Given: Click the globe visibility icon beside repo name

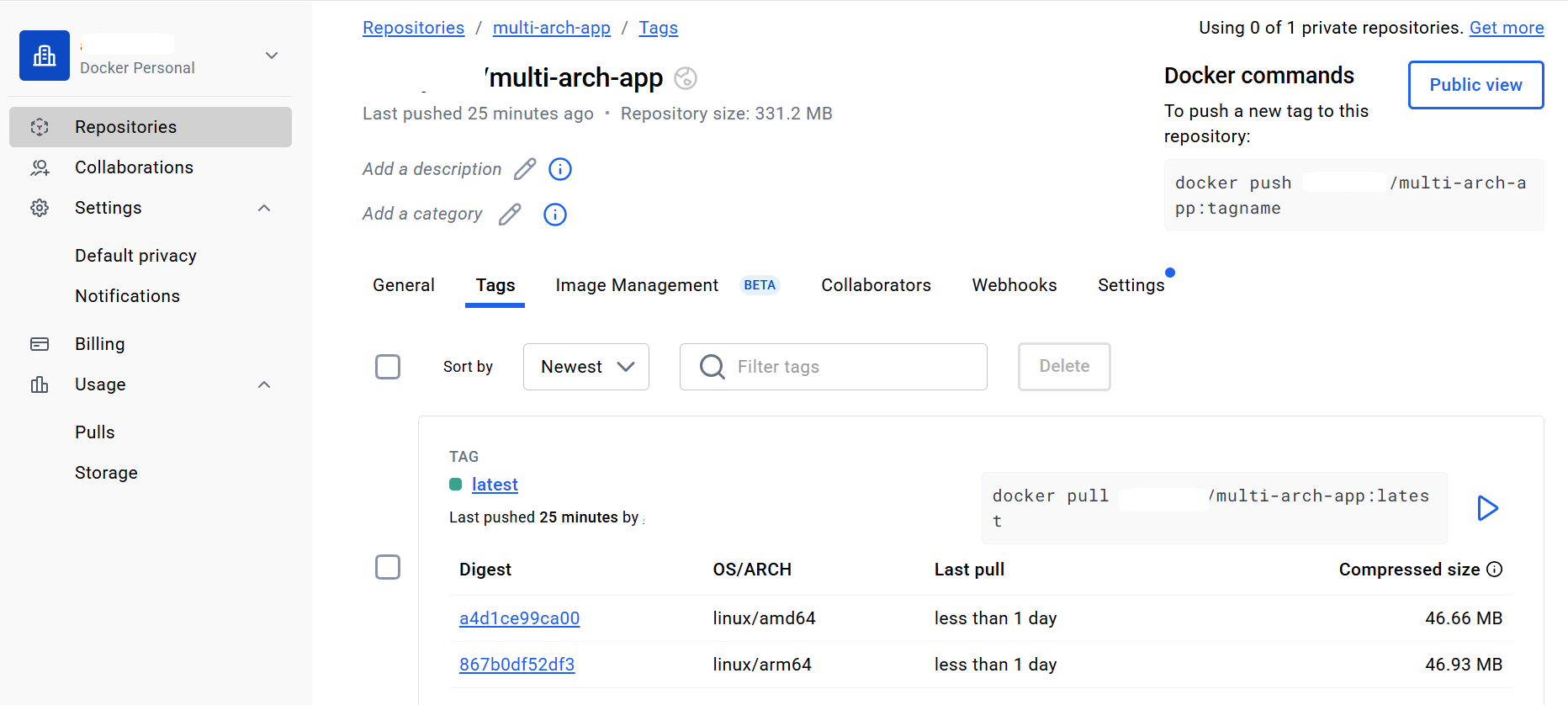Looking at the screenshot, I should coord(686,78).
